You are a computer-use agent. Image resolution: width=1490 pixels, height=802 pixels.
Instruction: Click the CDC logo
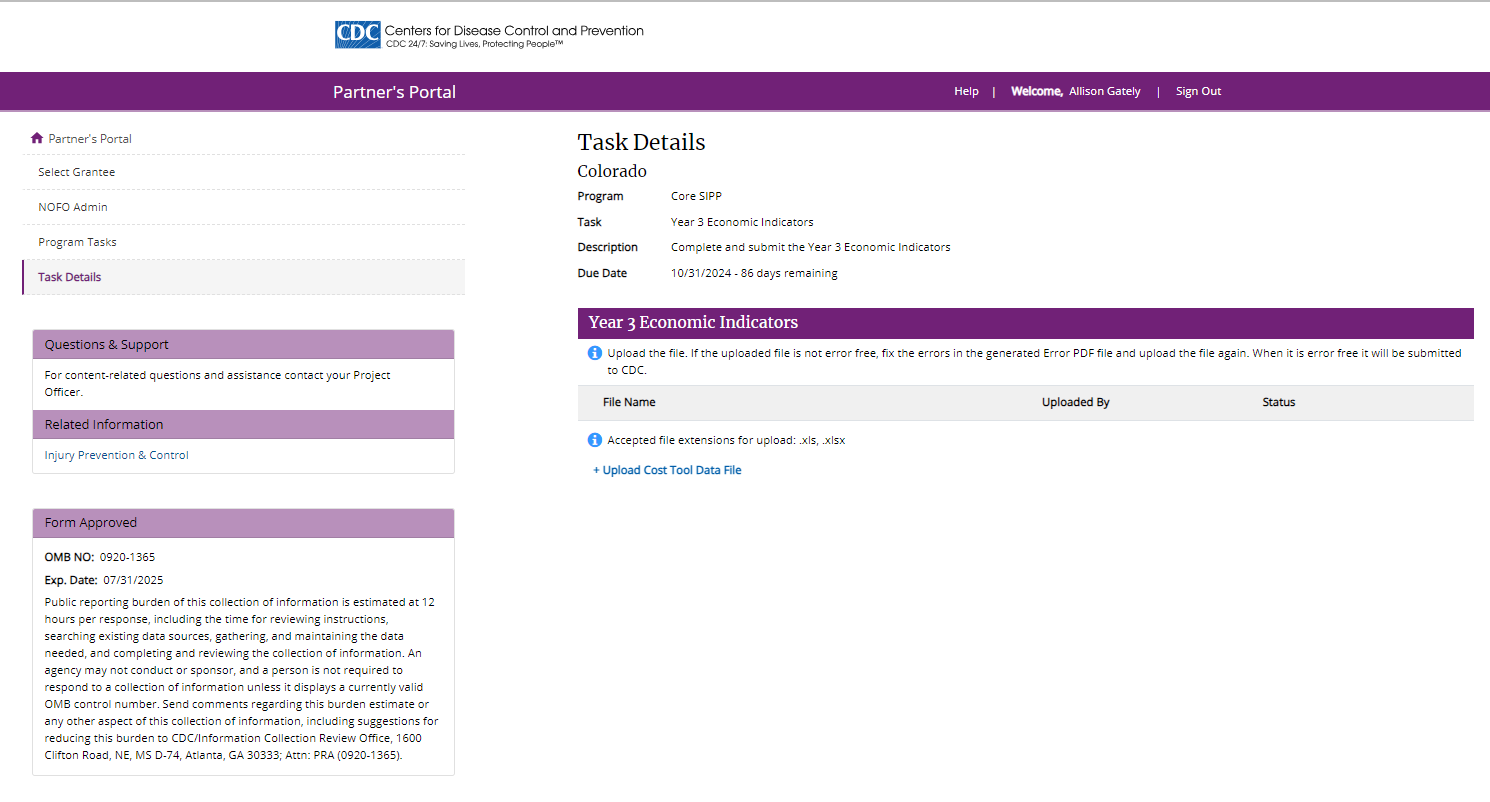tap(358, 35)
